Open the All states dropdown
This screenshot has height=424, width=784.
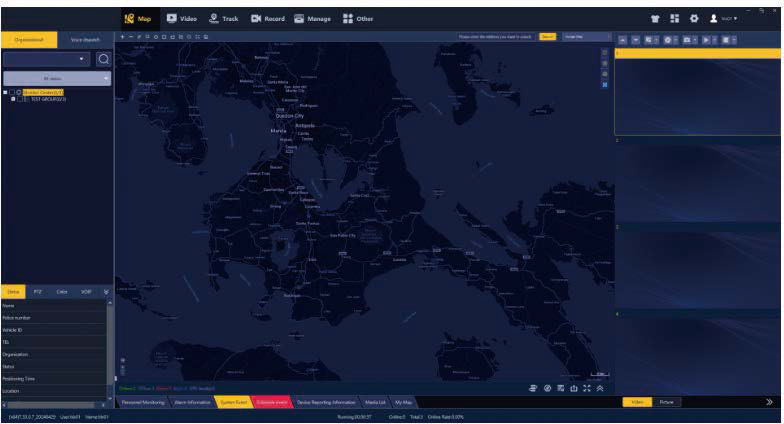(57, 77)
